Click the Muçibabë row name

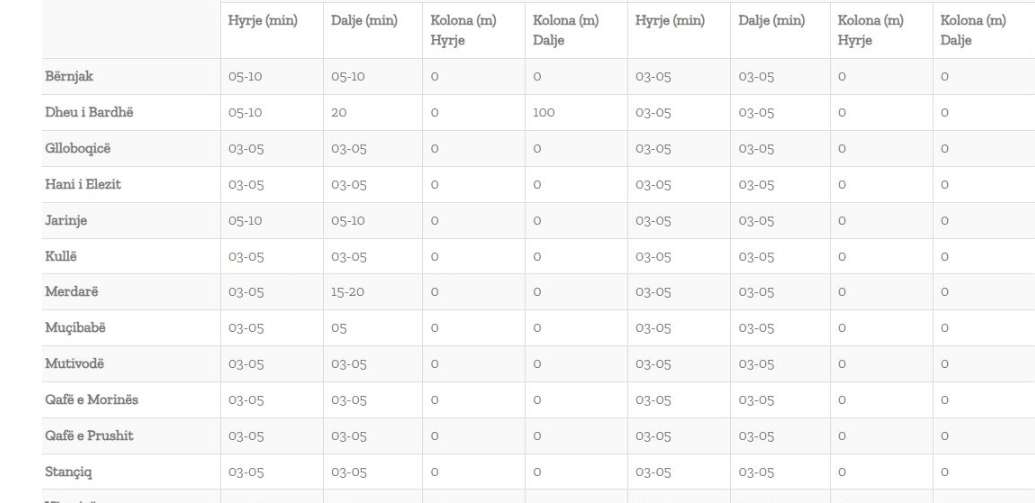[75, 328]
